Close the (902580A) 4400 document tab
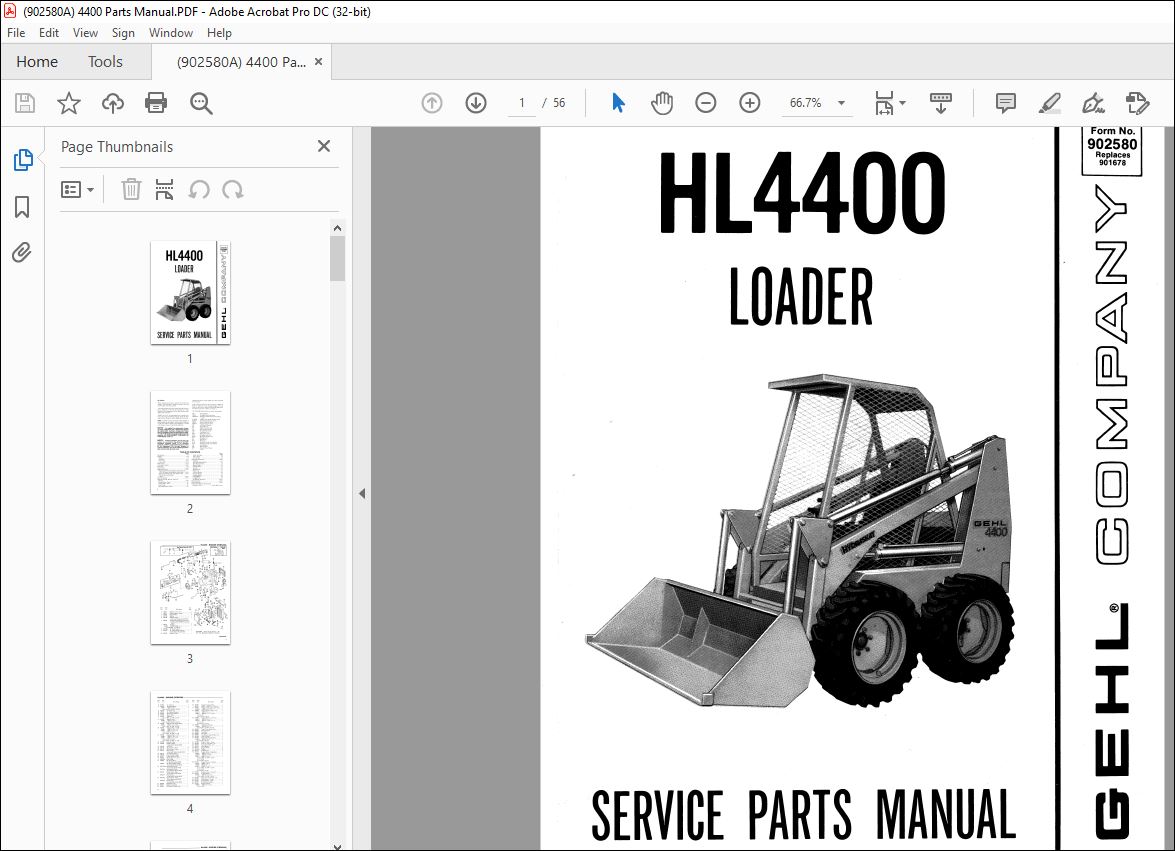 point(318,61)
